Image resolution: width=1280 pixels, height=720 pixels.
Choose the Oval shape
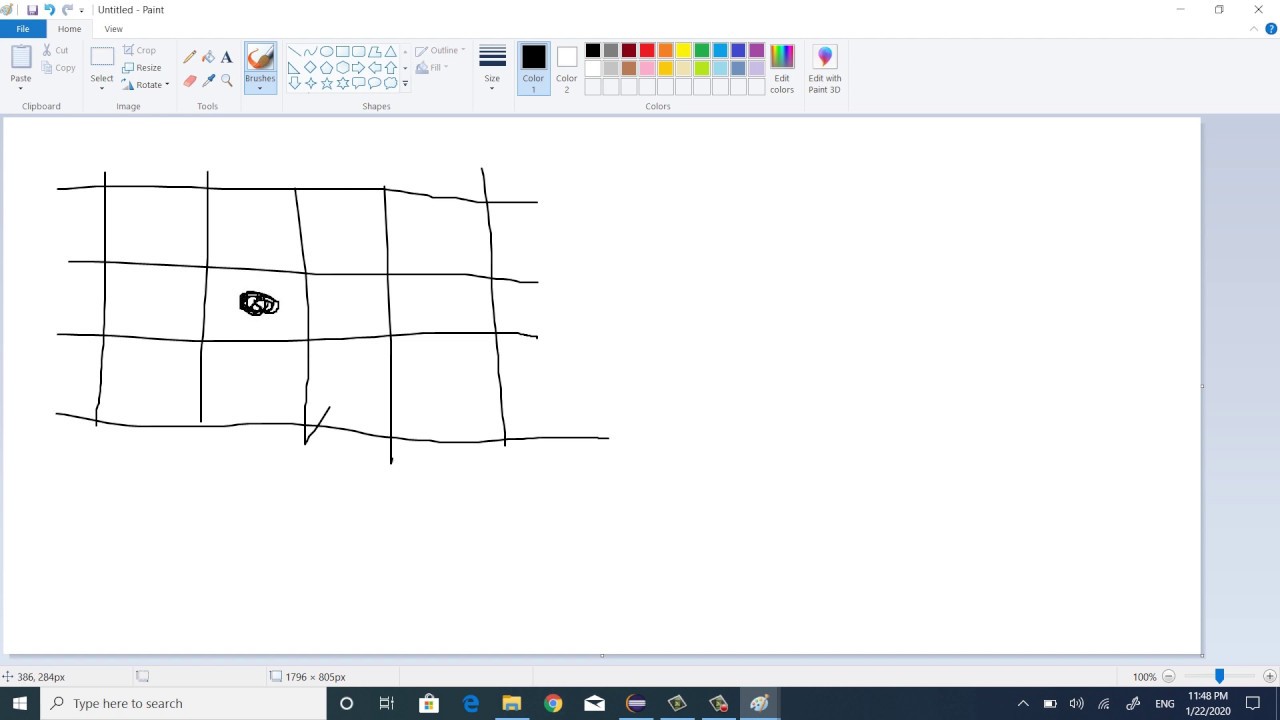pyautogui.click(x=326, y=52)
